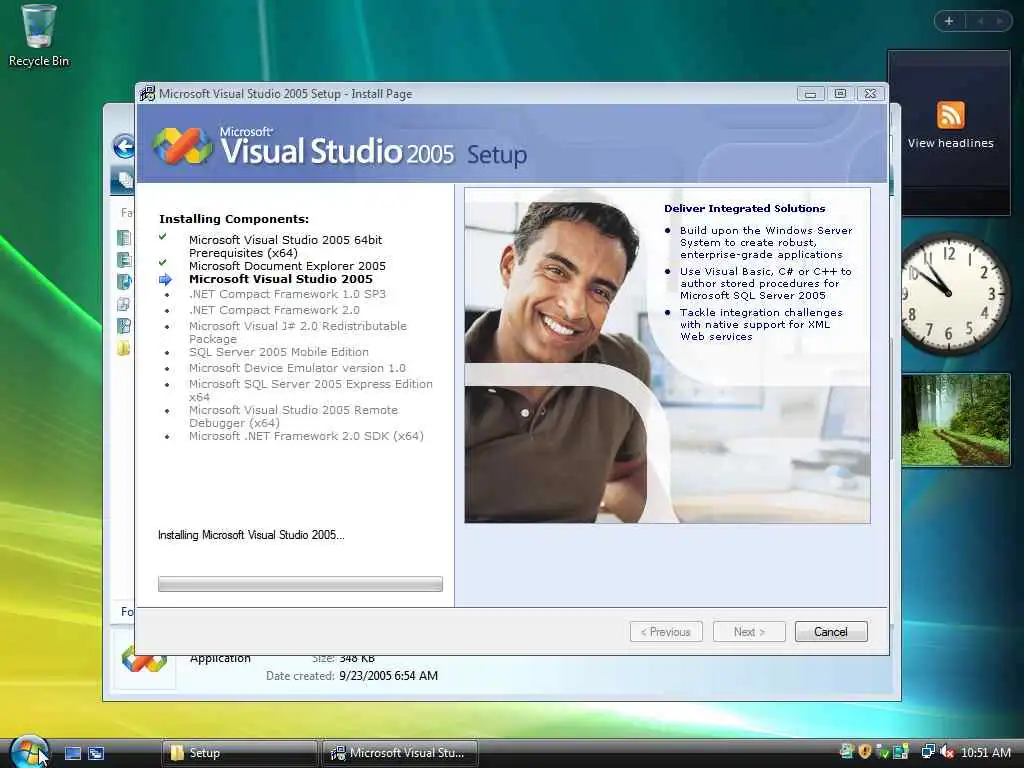Click the forest slideshow gadget picture
Screen dimensions: 1024x768
pos(955,420)
